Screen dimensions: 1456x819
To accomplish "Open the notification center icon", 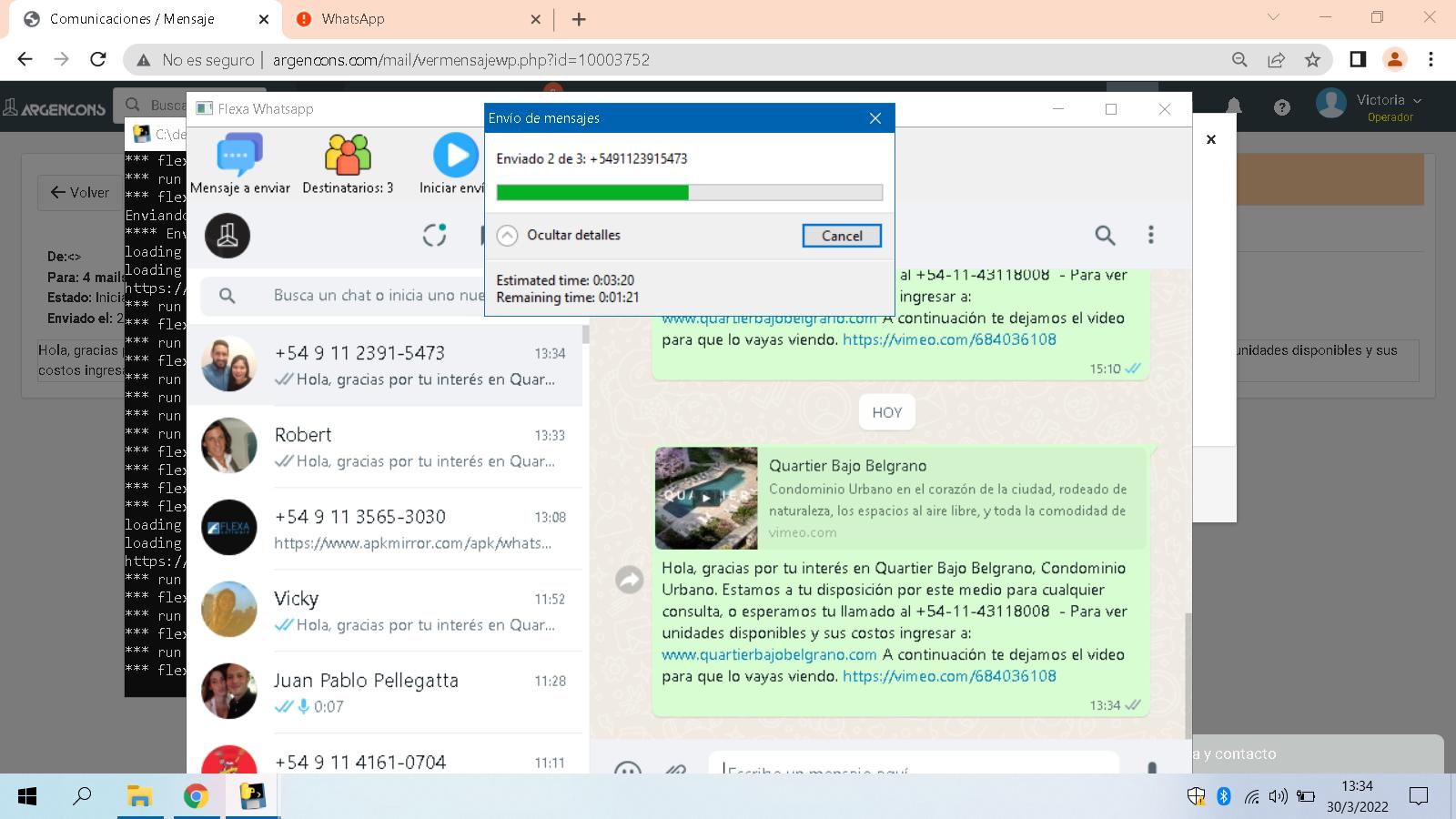I will coord(1418,797).
